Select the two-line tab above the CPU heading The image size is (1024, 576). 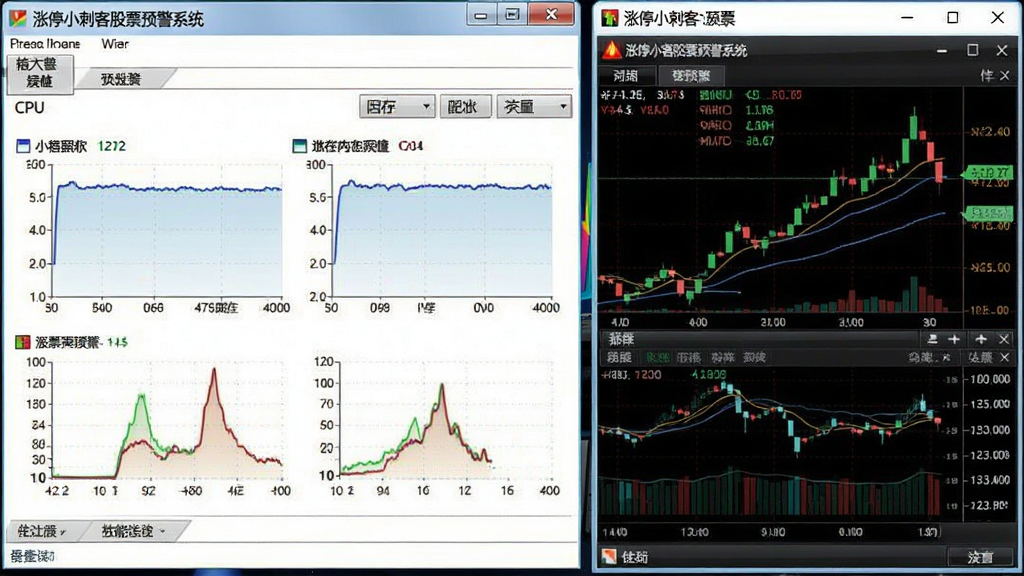tap(40, 73)
